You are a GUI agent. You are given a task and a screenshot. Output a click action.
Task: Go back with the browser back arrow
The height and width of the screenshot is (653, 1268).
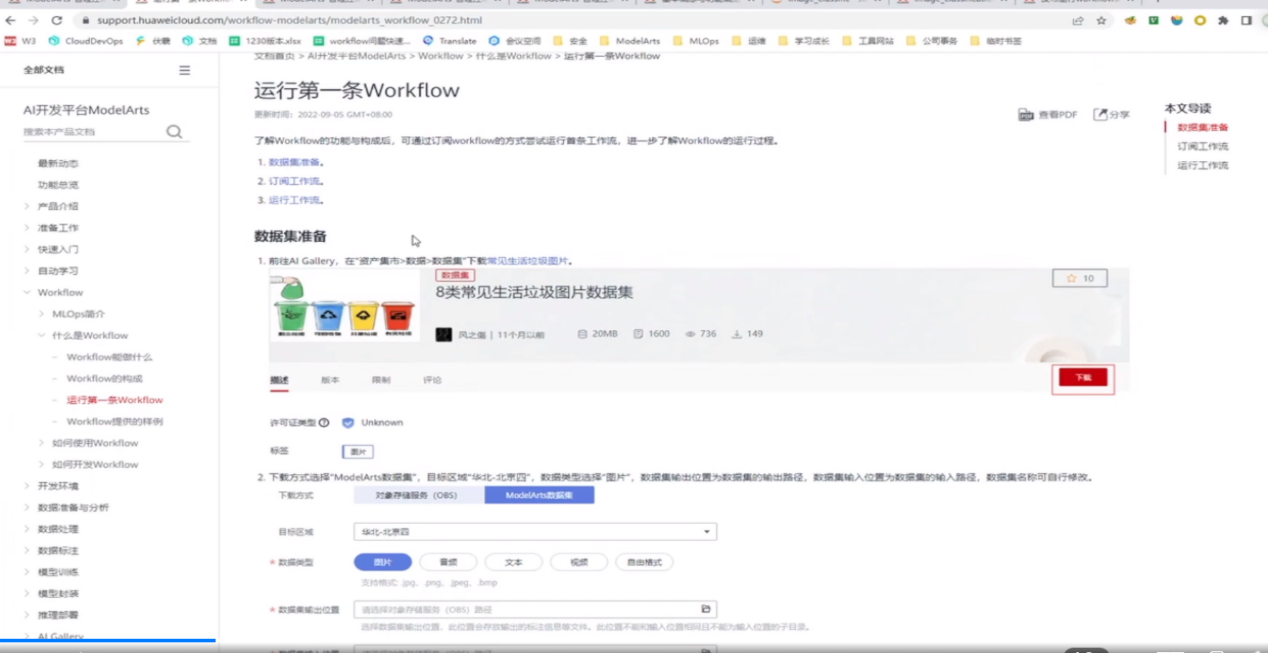(x=11, y=20)
